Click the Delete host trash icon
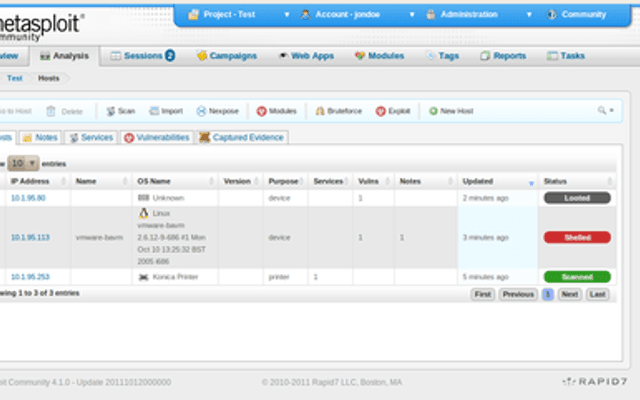The image size is (640, 400). [51, 111]
